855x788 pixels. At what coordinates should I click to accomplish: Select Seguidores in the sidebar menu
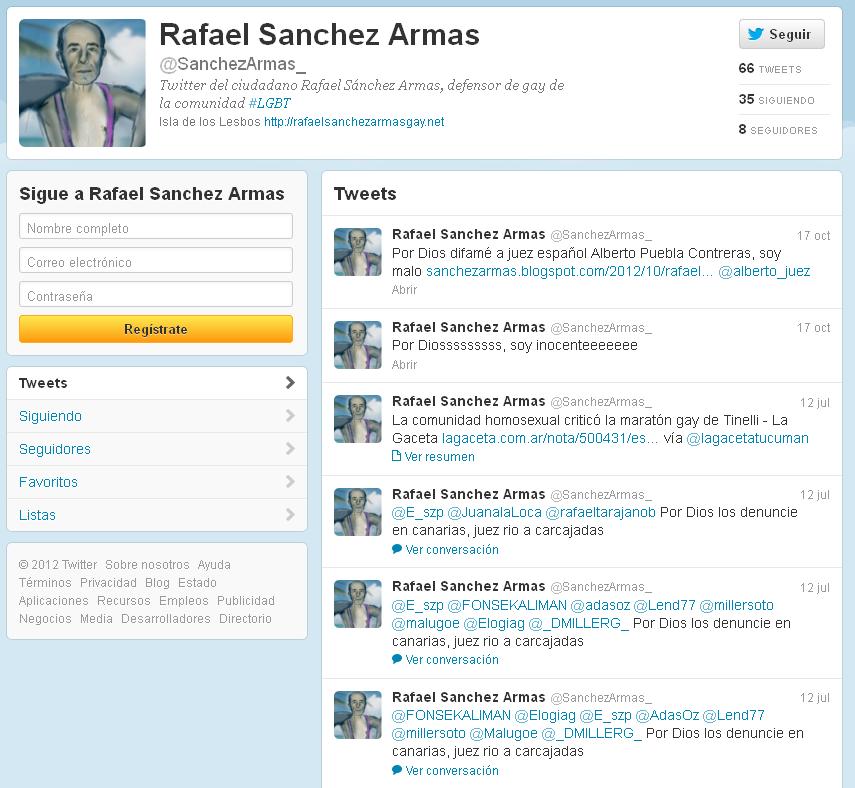pyautogui.click(x=157, y=449)
